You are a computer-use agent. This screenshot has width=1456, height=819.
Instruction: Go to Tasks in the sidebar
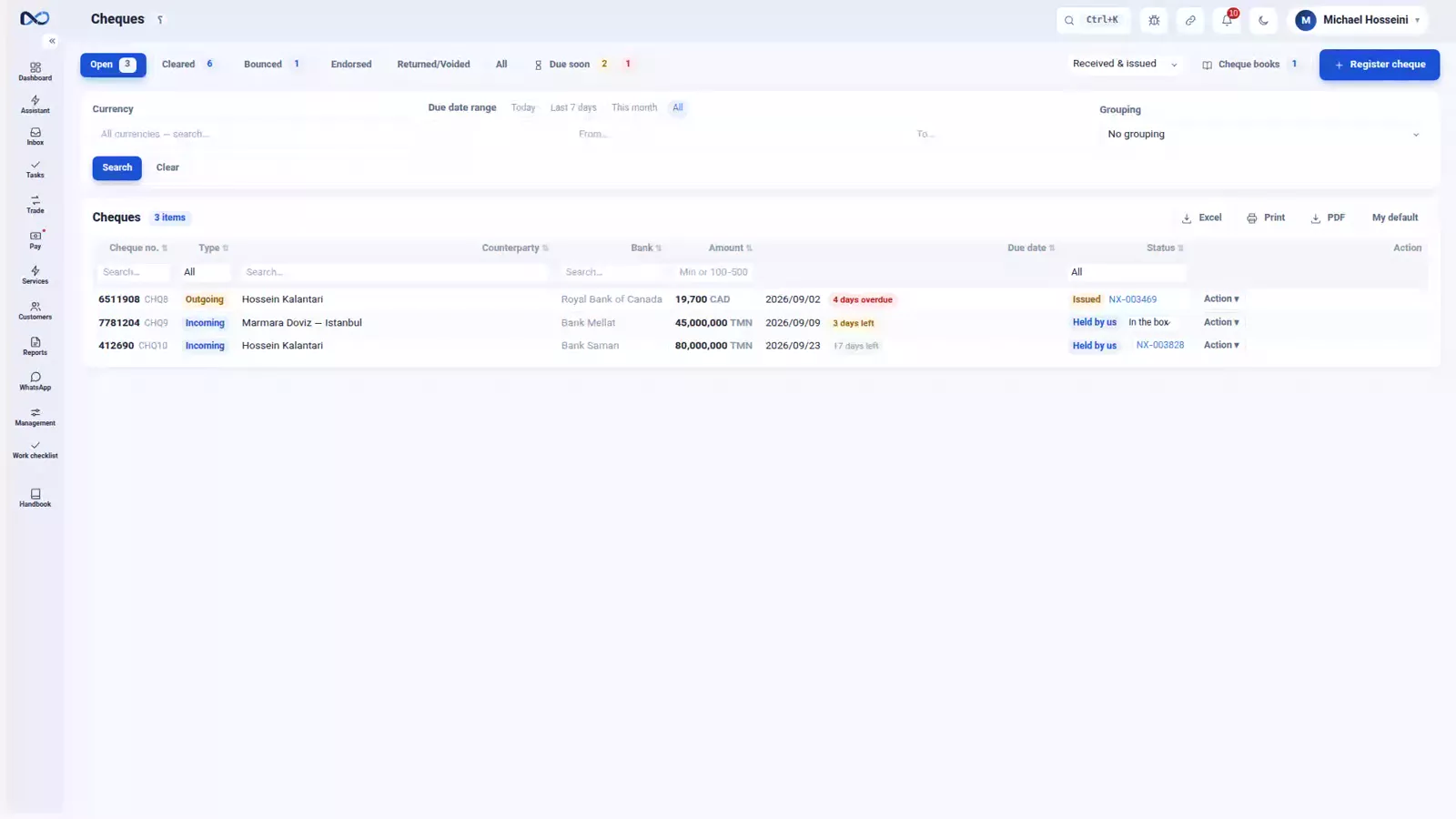[x=35, y=169]
